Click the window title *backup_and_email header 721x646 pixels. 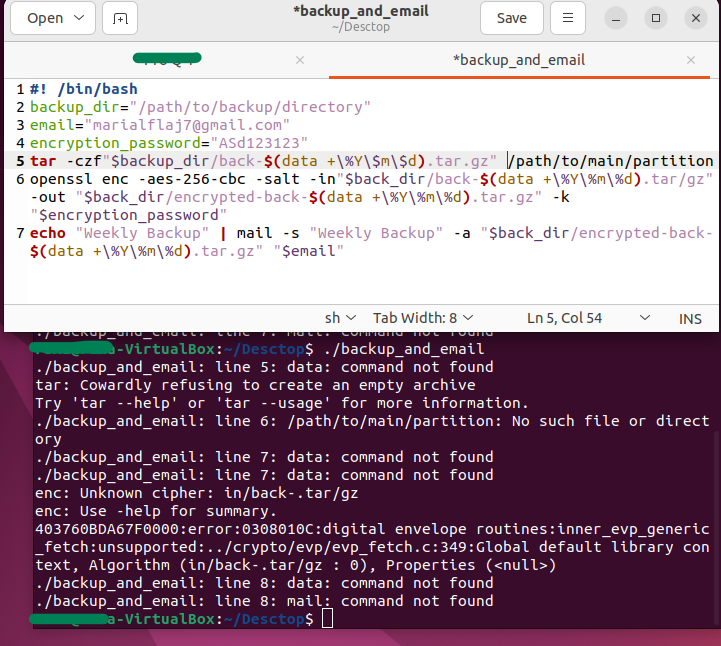click(x=361, y=11)
